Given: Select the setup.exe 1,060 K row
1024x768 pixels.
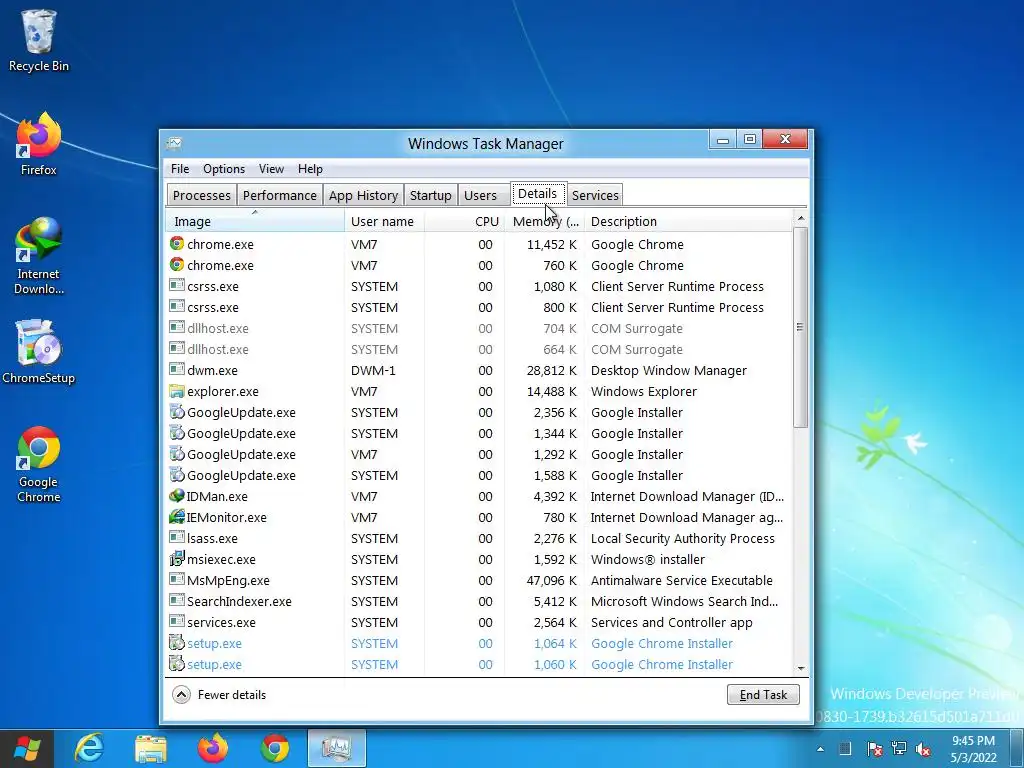Looking at the screenshot, I should point(479,664).
